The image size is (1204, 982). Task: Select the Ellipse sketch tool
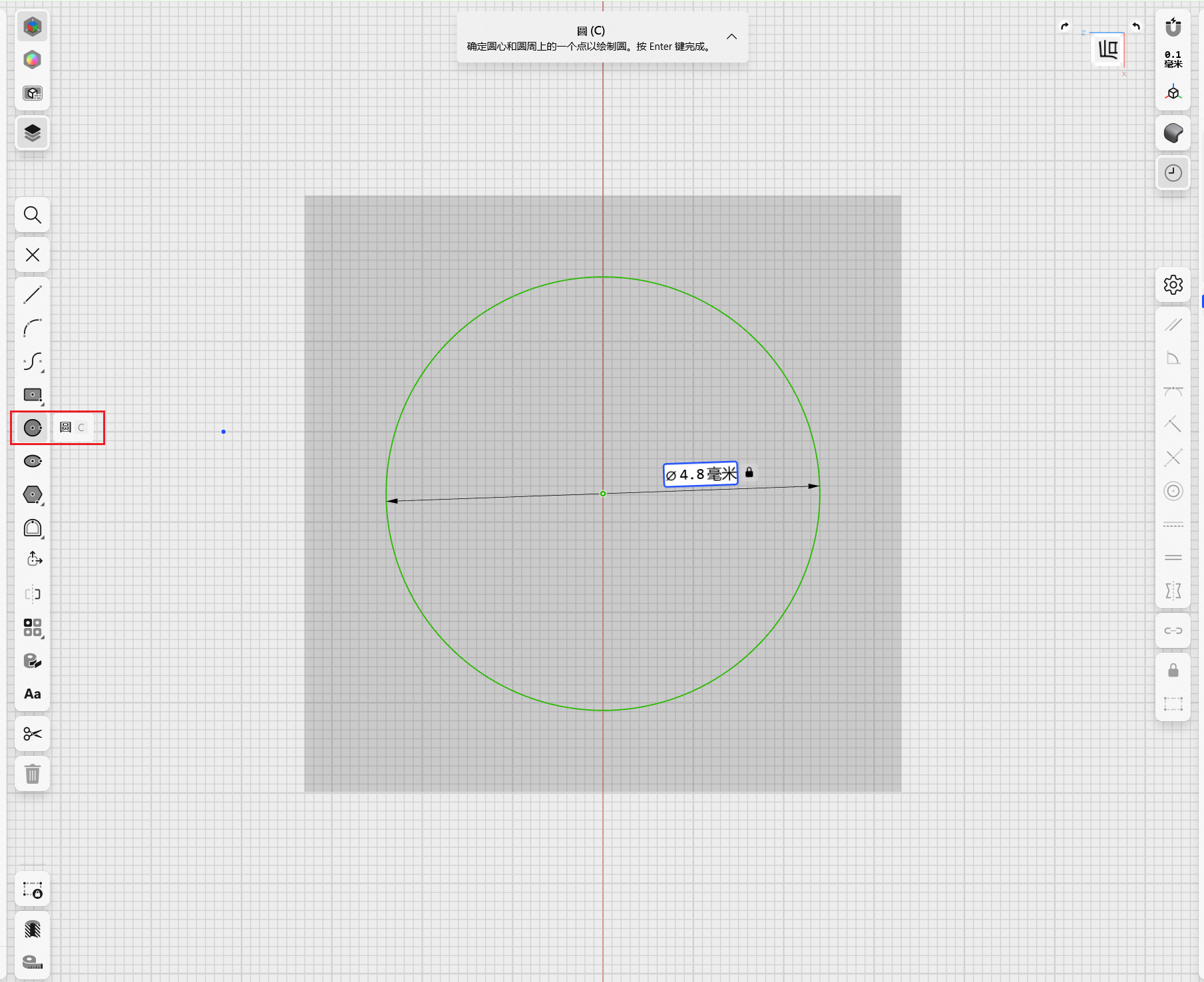click(33, 461)
